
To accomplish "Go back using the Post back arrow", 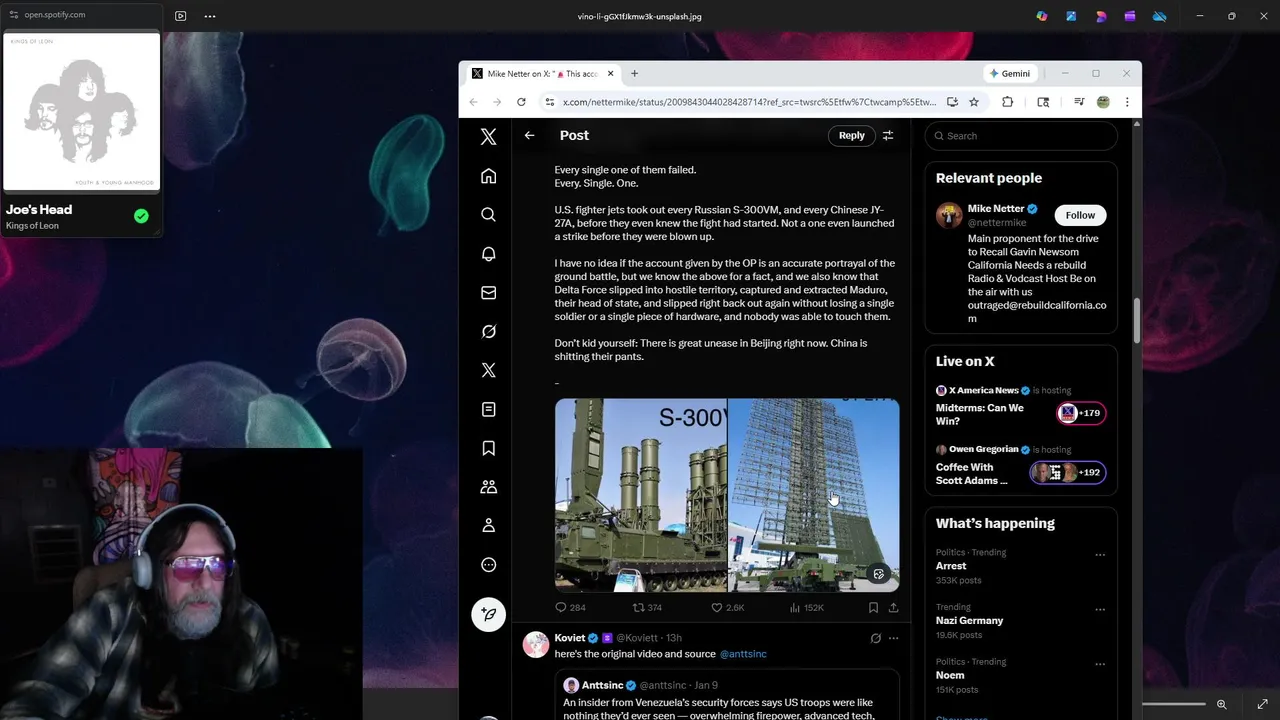I will [x=529, y=135].
